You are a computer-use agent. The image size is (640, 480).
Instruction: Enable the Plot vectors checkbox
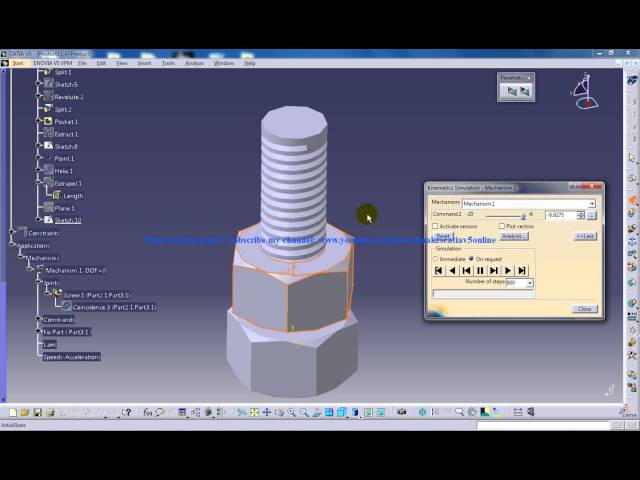point(502,226)
